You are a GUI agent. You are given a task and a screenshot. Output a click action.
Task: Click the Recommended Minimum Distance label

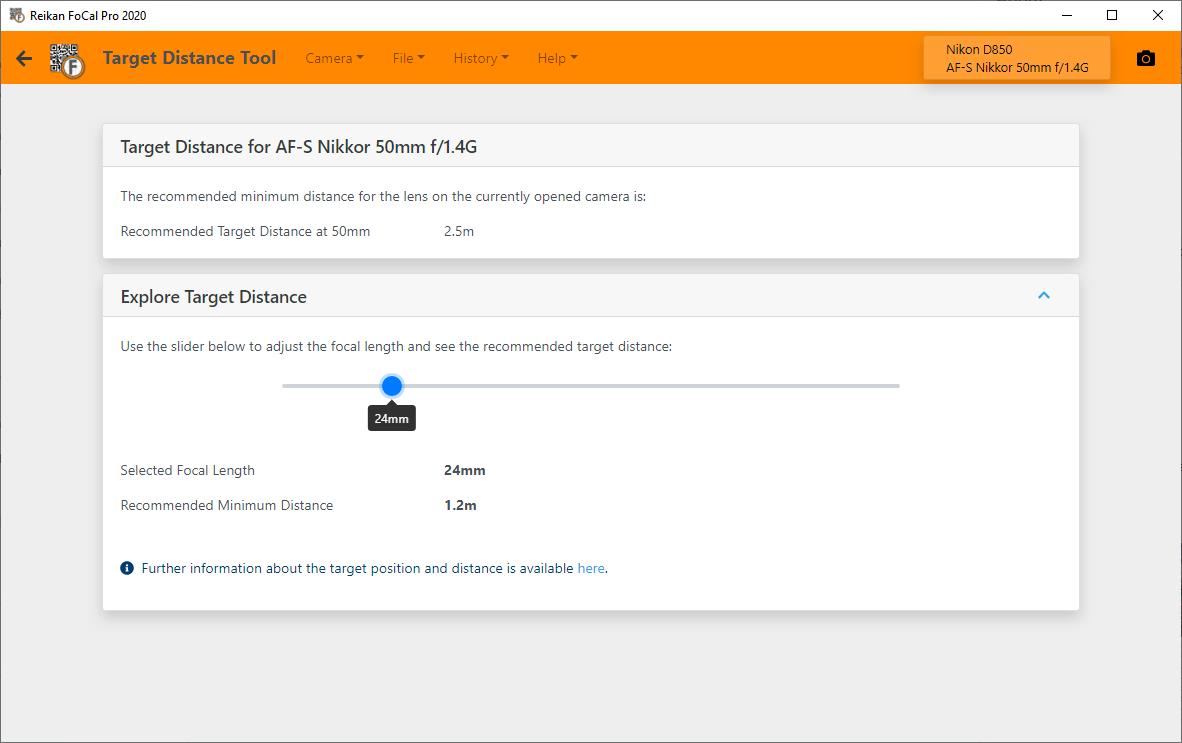[x=227, y=505]
